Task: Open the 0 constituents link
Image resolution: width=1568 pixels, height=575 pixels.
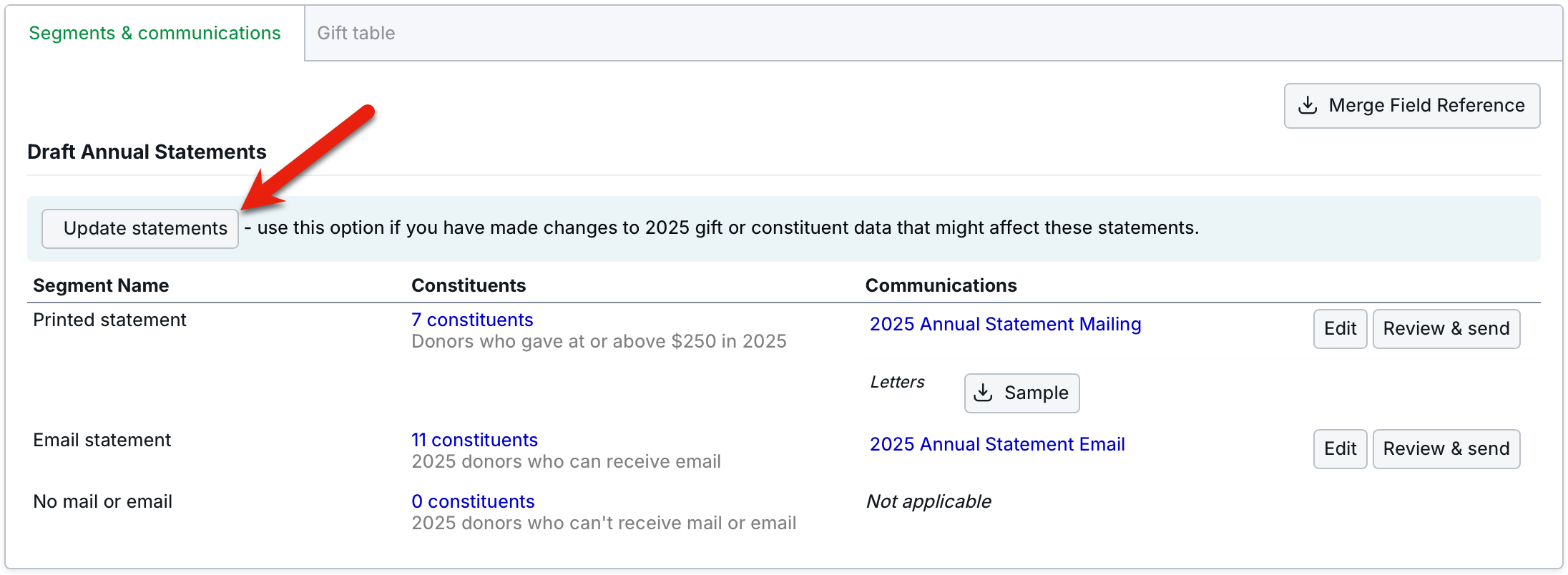Action: (x=473, y=501)
